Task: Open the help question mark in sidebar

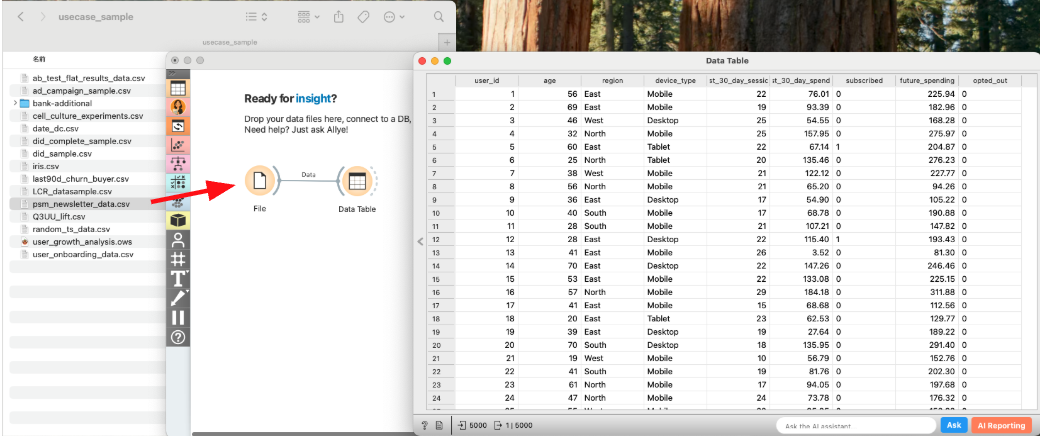Action: coord(178,337)
